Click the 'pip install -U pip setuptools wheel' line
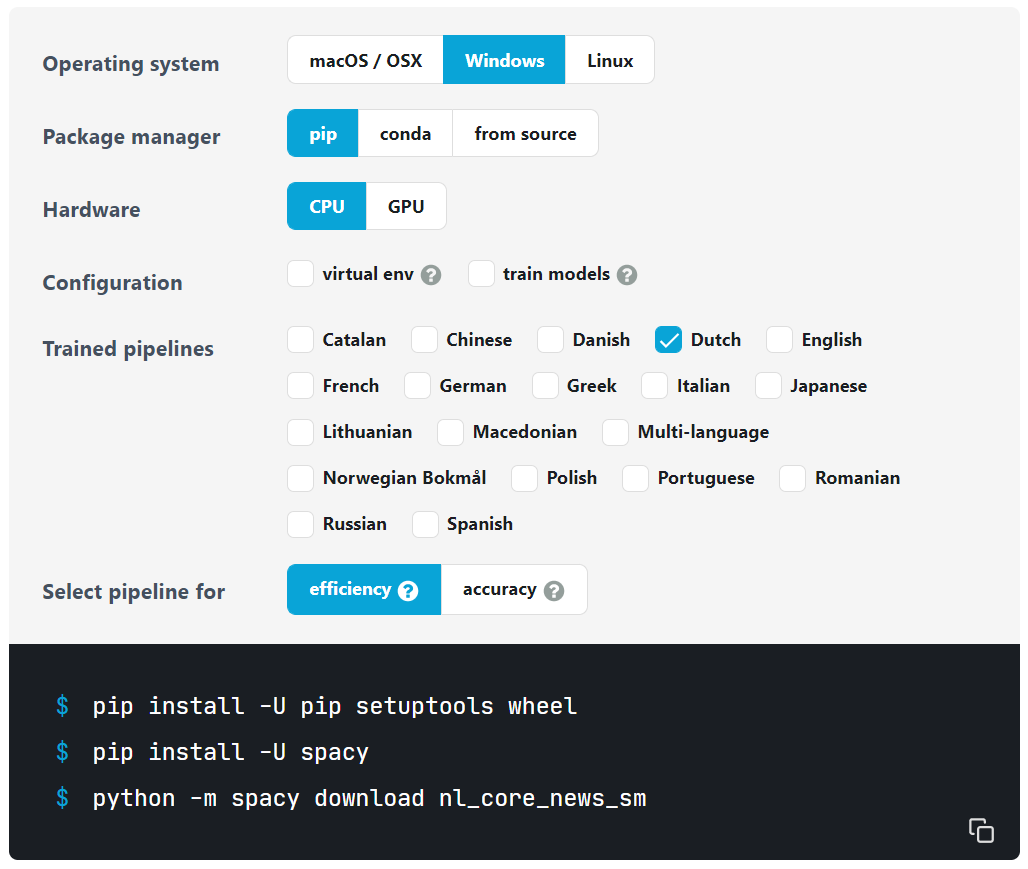This screenshot has height=869, width=1028. [x=334, y=706]
